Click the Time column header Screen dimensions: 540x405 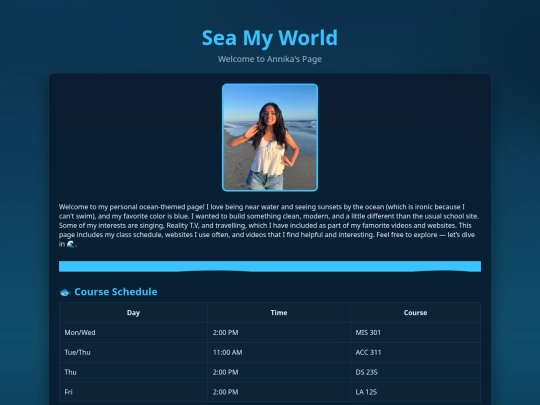(x=279, y=313)
